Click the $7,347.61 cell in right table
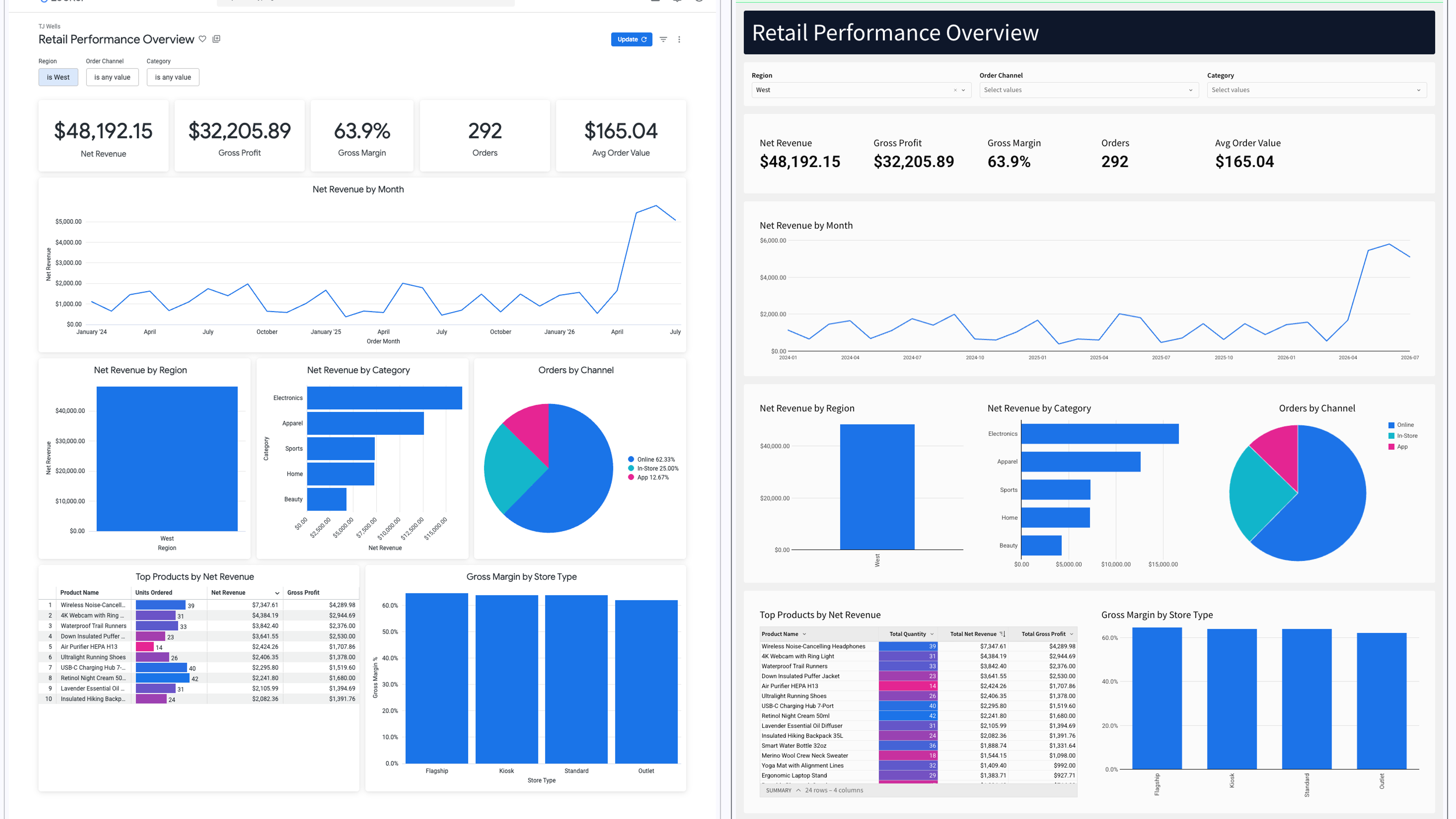The image size is (1456, 819). pos(973,646)
